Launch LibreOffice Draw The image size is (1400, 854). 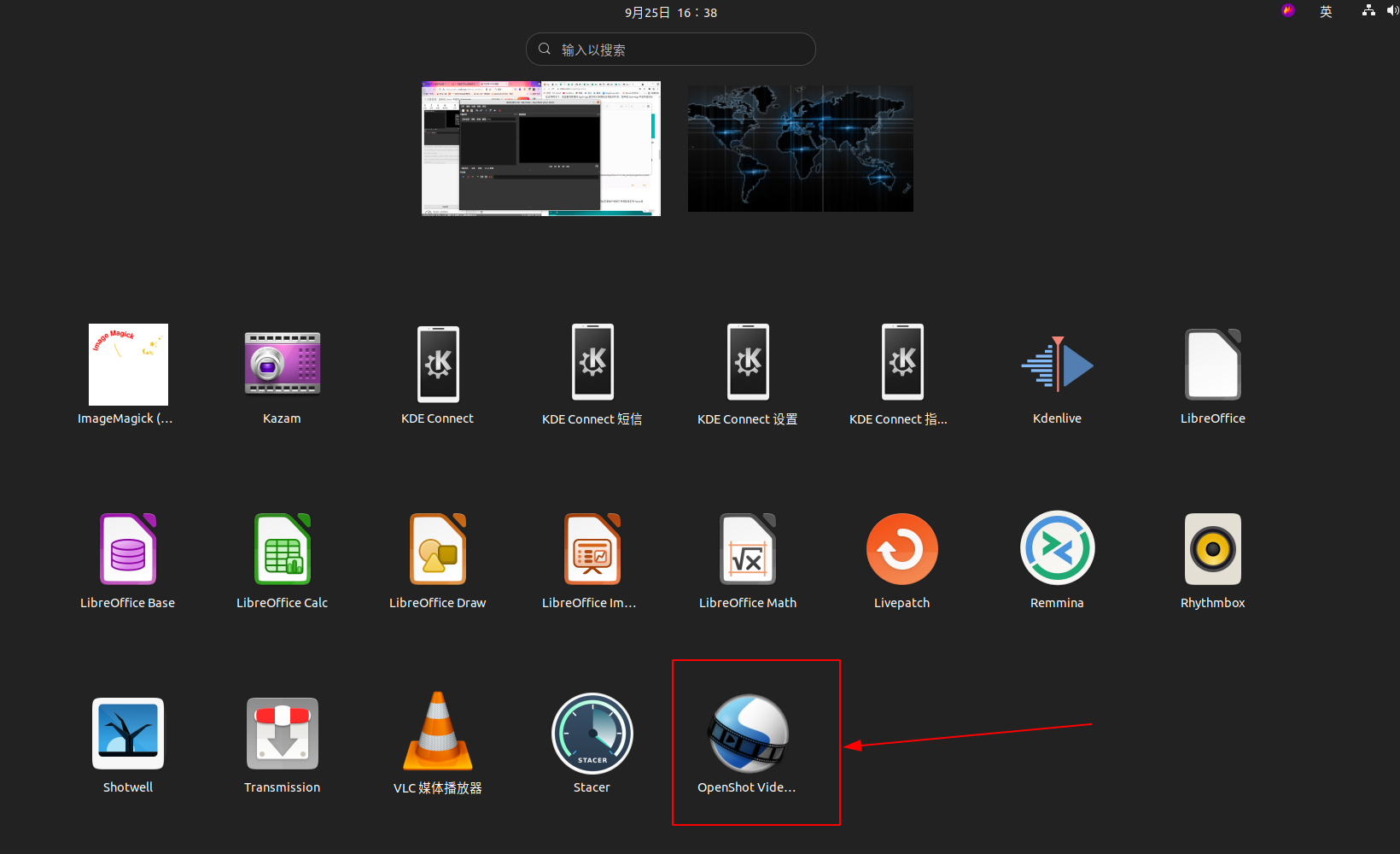click(x=437, y=549)
